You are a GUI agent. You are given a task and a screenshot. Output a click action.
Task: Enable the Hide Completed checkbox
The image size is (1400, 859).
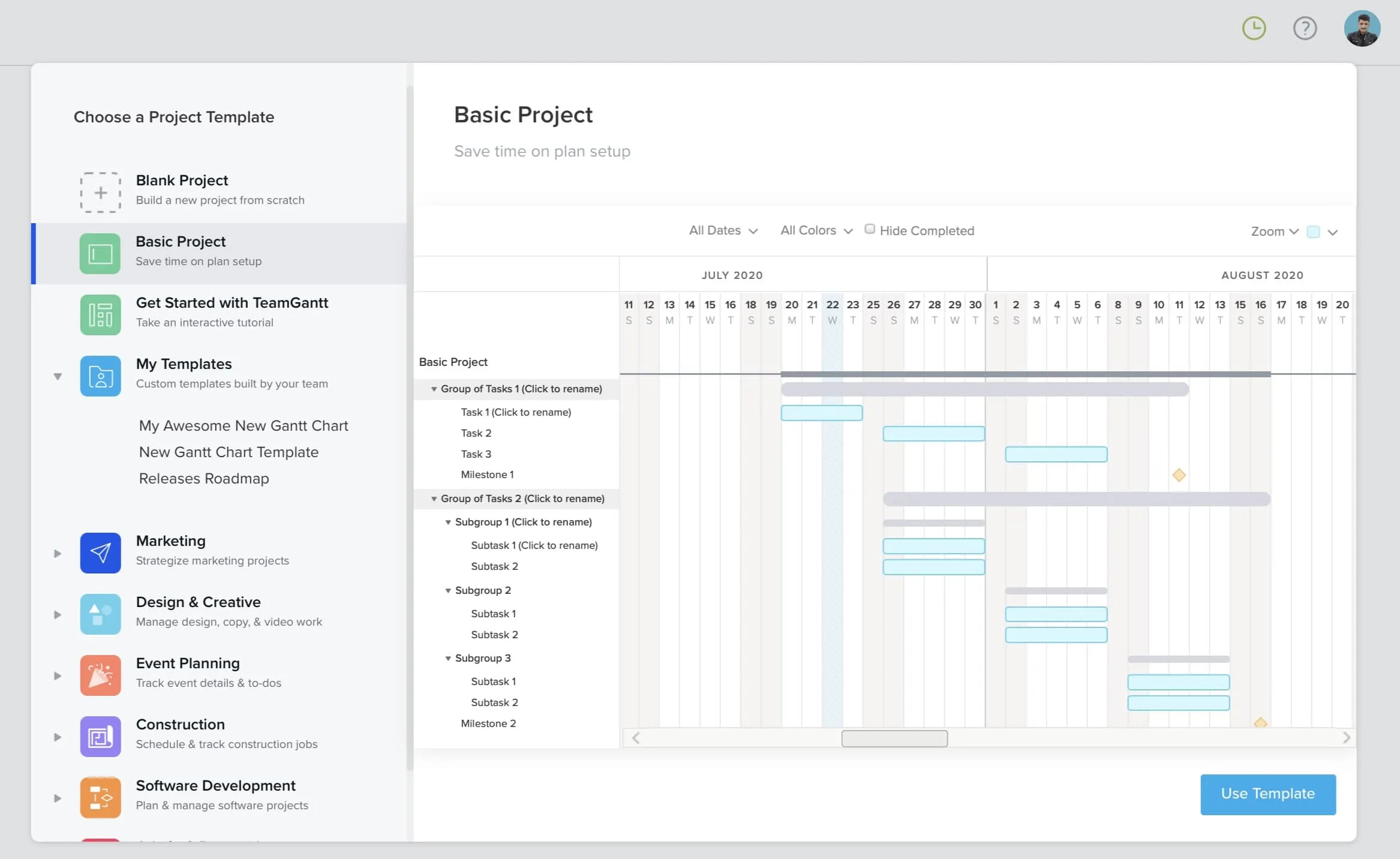[x=870, y=229]
